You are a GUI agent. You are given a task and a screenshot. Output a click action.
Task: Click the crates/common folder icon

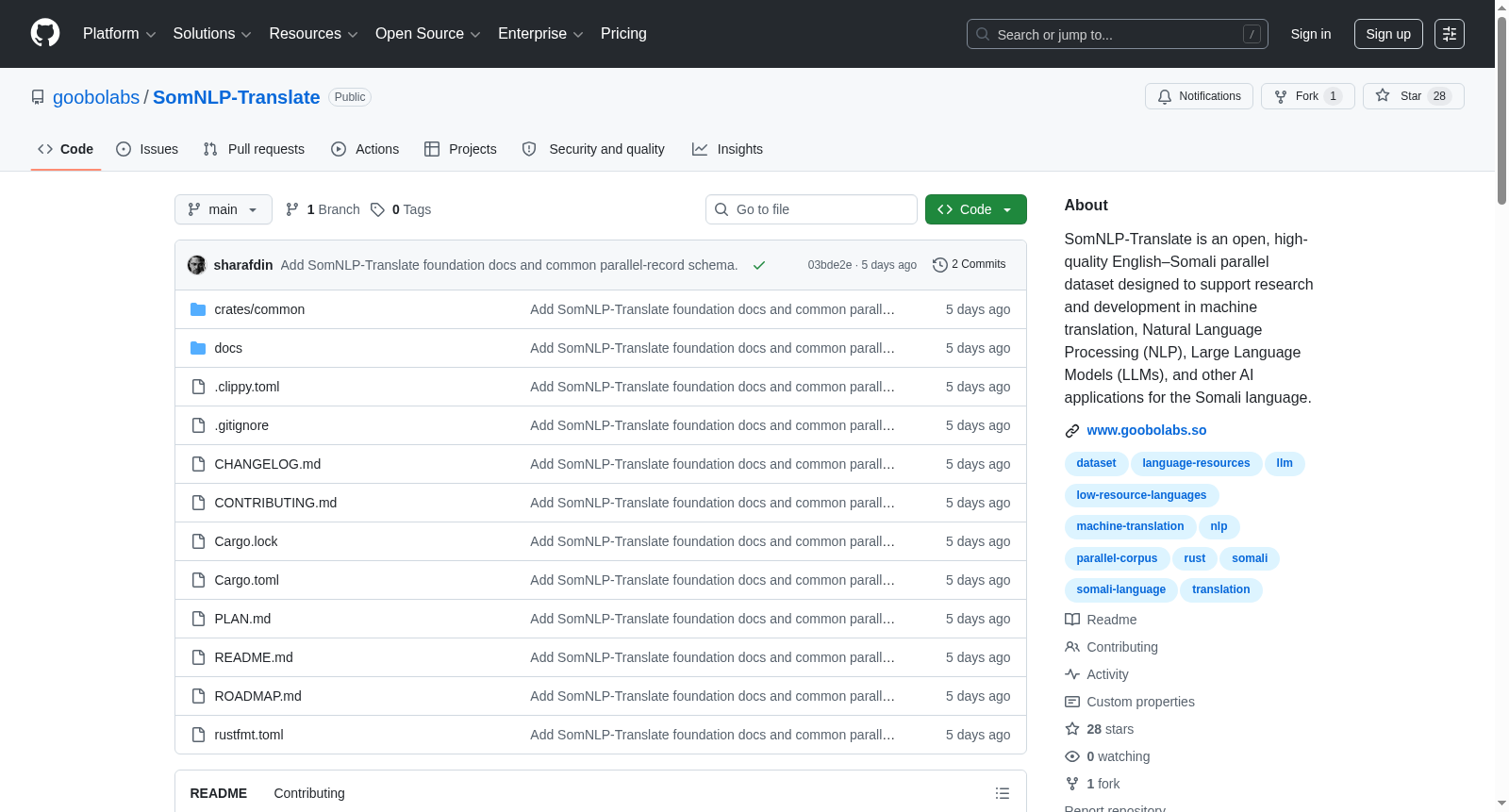(198, 309)
